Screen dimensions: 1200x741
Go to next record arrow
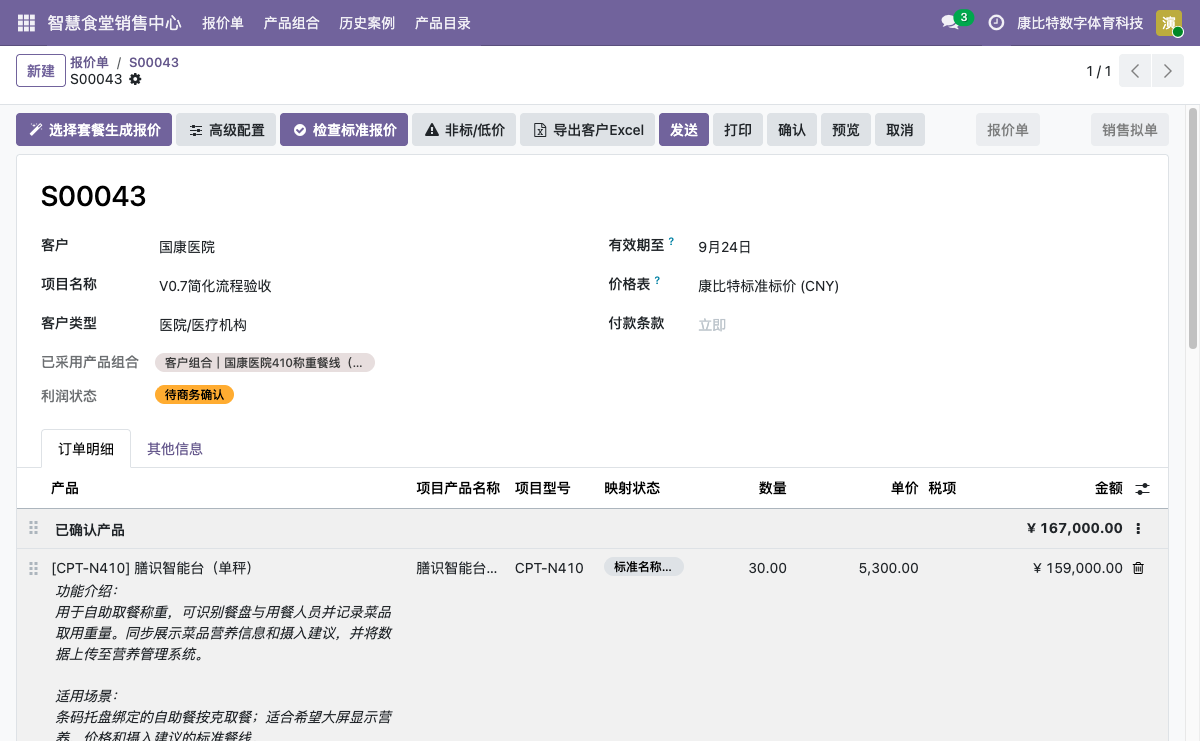[1167, 71]
